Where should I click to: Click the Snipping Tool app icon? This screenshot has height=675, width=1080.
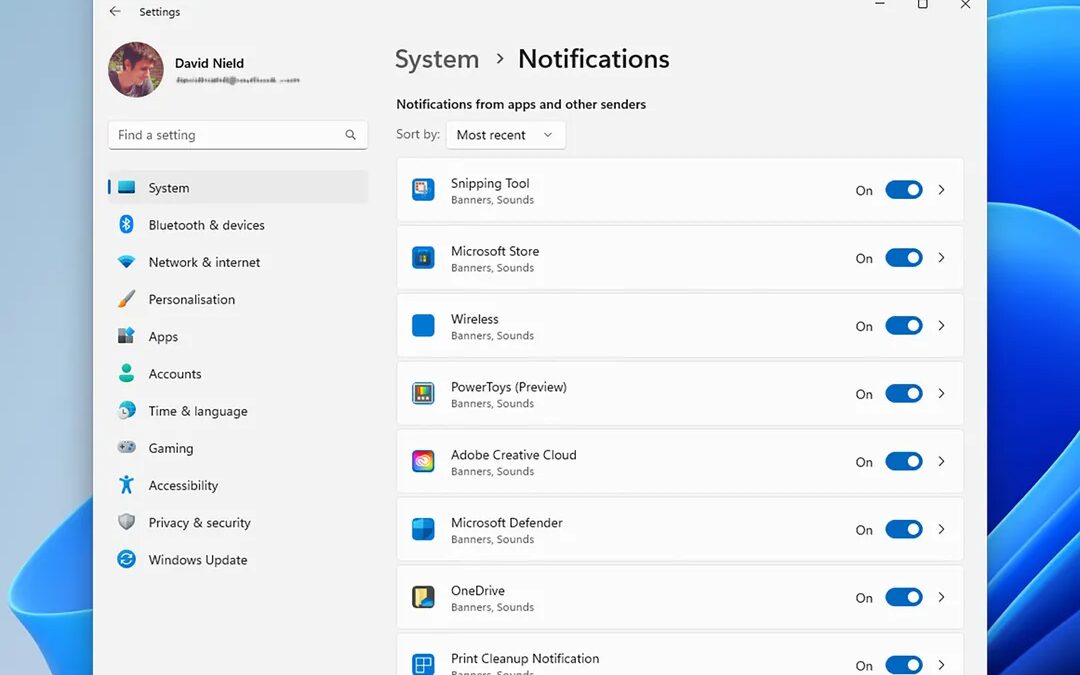pos(423,190)
